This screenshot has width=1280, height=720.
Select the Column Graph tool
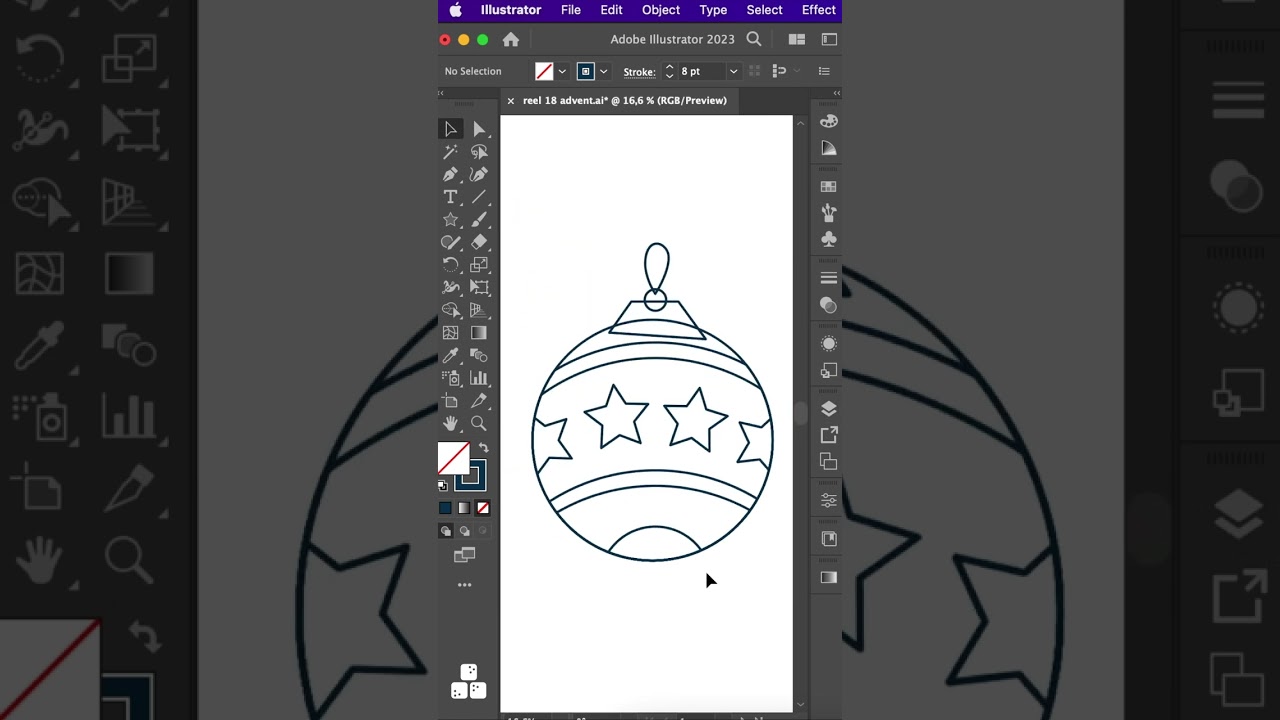479,378
